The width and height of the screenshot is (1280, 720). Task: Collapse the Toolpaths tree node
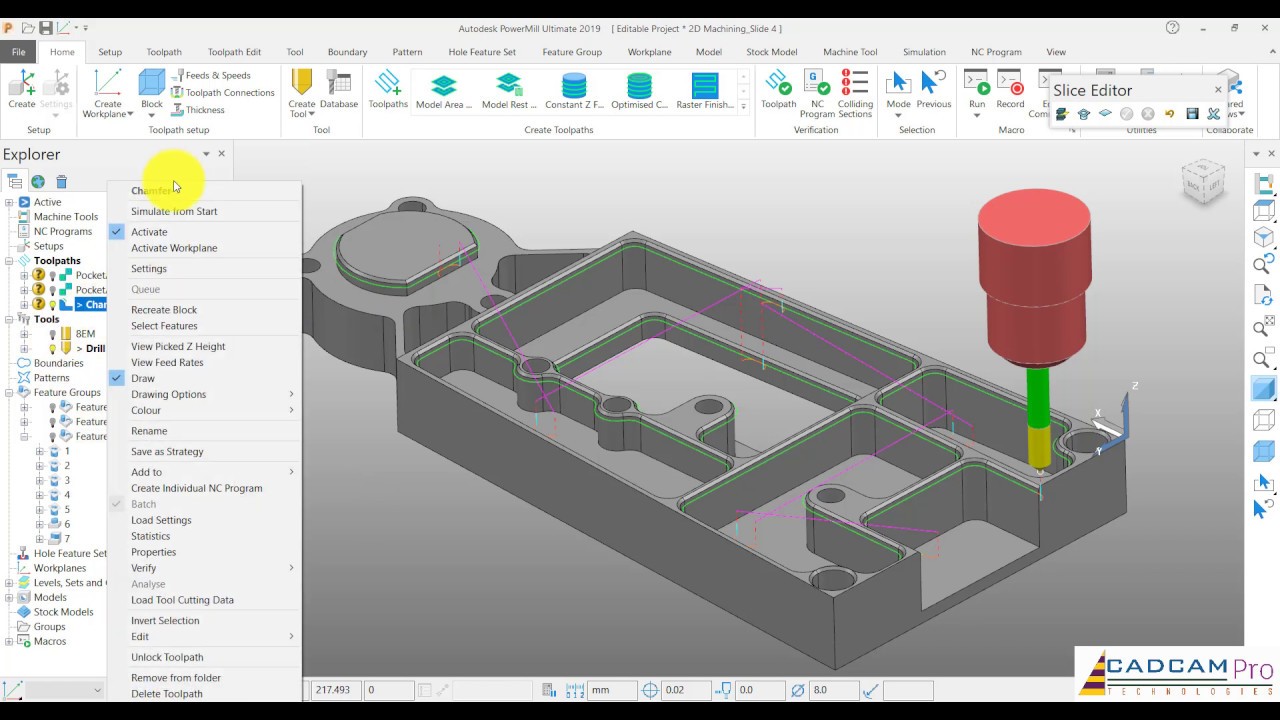click(9, 261)
